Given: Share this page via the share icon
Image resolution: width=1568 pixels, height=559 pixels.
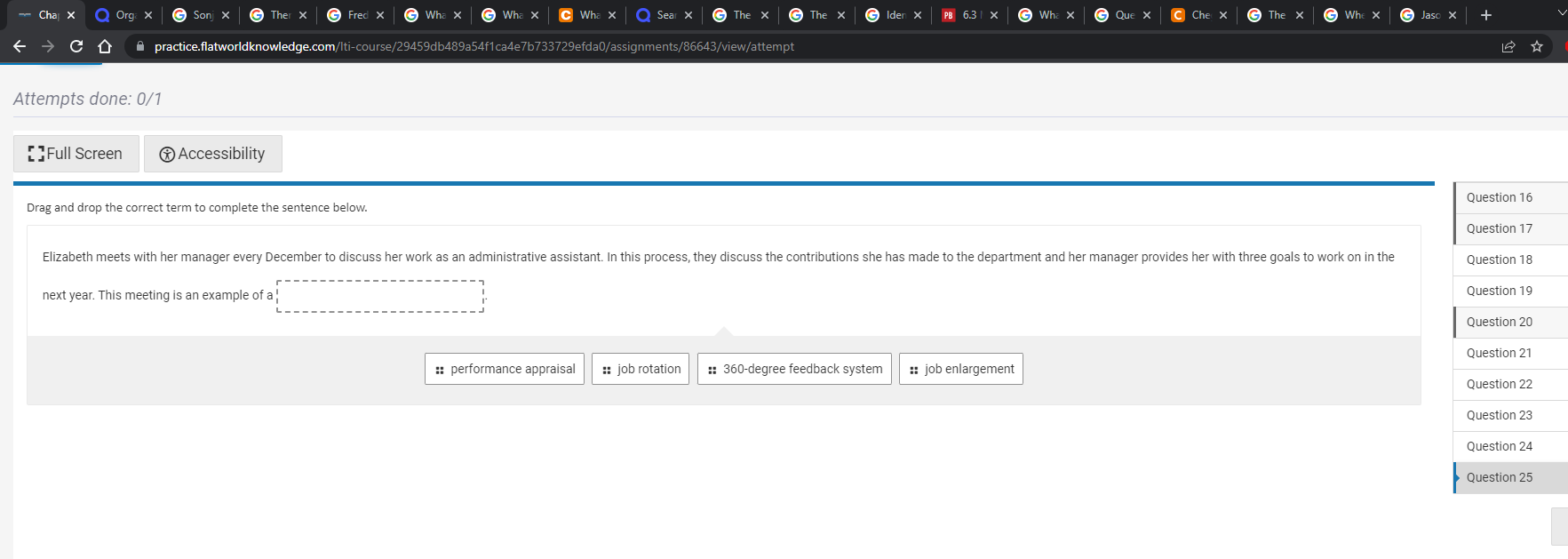Looking at the screenshot, I should coord(1508,46).
